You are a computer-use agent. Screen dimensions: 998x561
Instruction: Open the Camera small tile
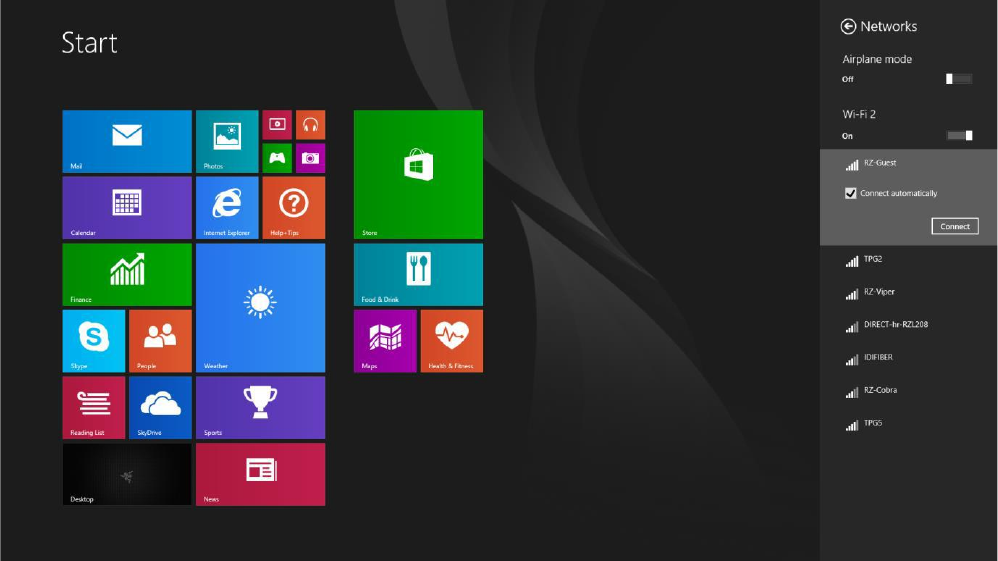311,158
